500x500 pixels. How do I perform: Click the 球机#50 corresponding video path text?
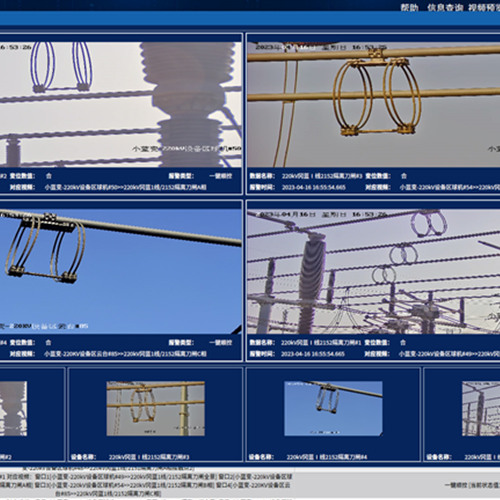[126, 187]
